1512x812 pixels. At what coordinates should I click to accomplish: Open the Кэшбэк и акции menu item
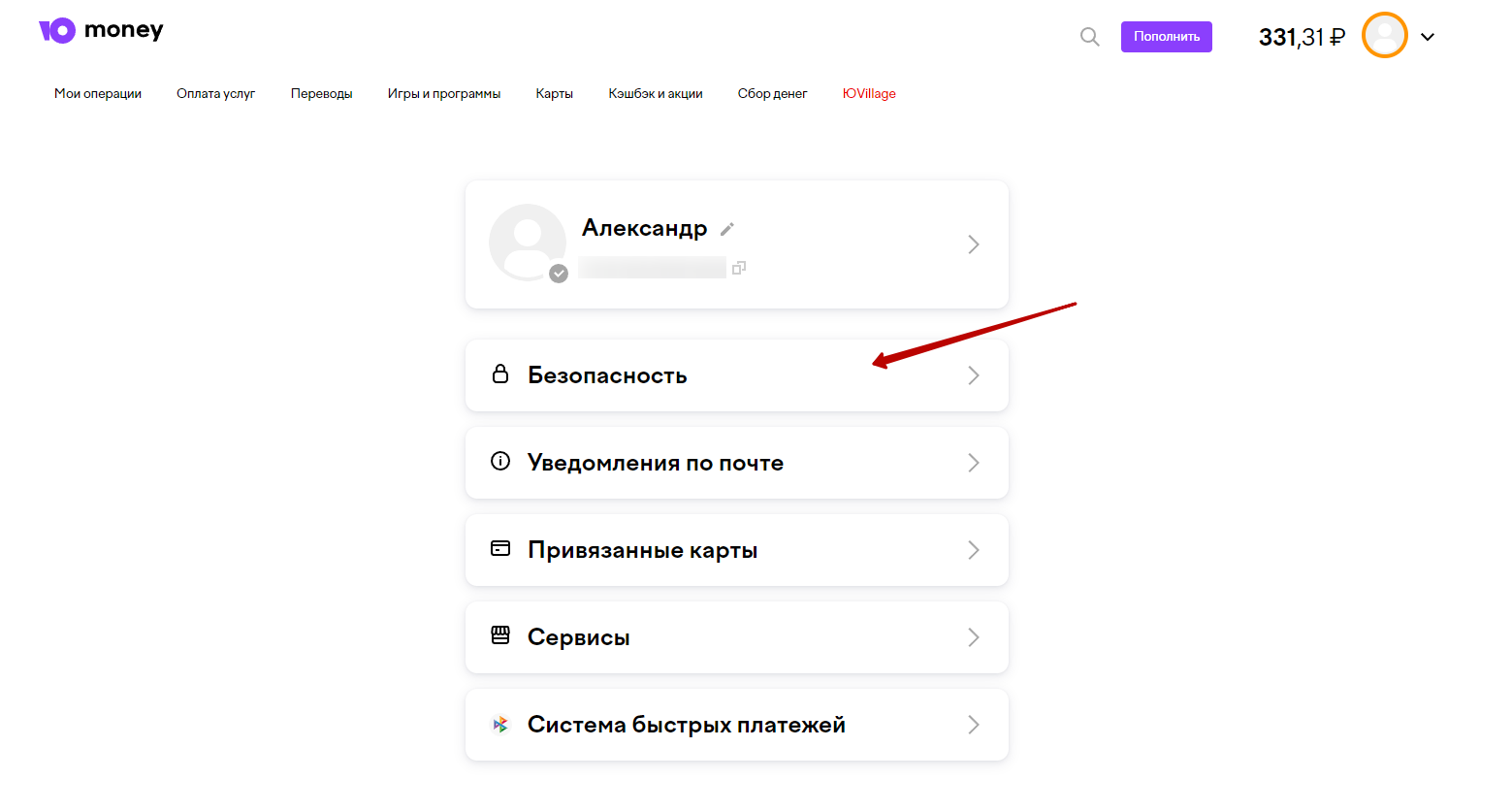coord(656,94)
